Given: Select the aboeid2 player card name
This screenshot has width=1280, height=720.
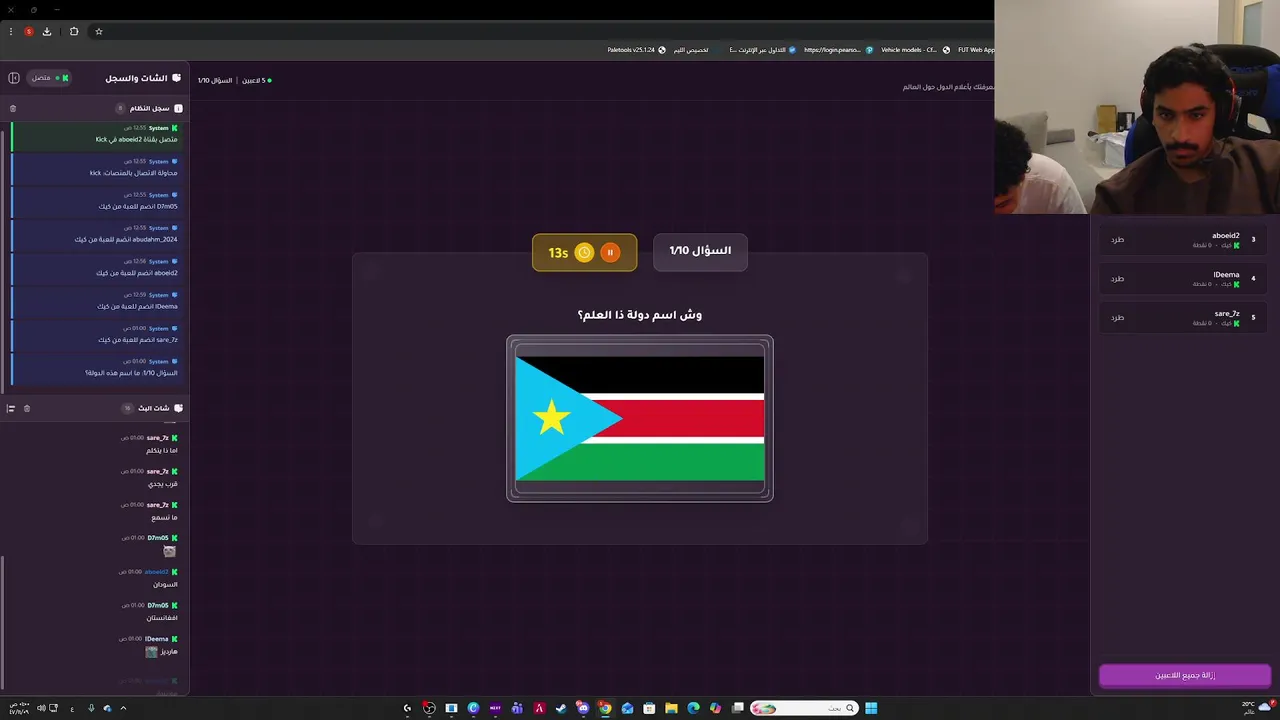Looking at the screenshot, I should coord(1225,236).
